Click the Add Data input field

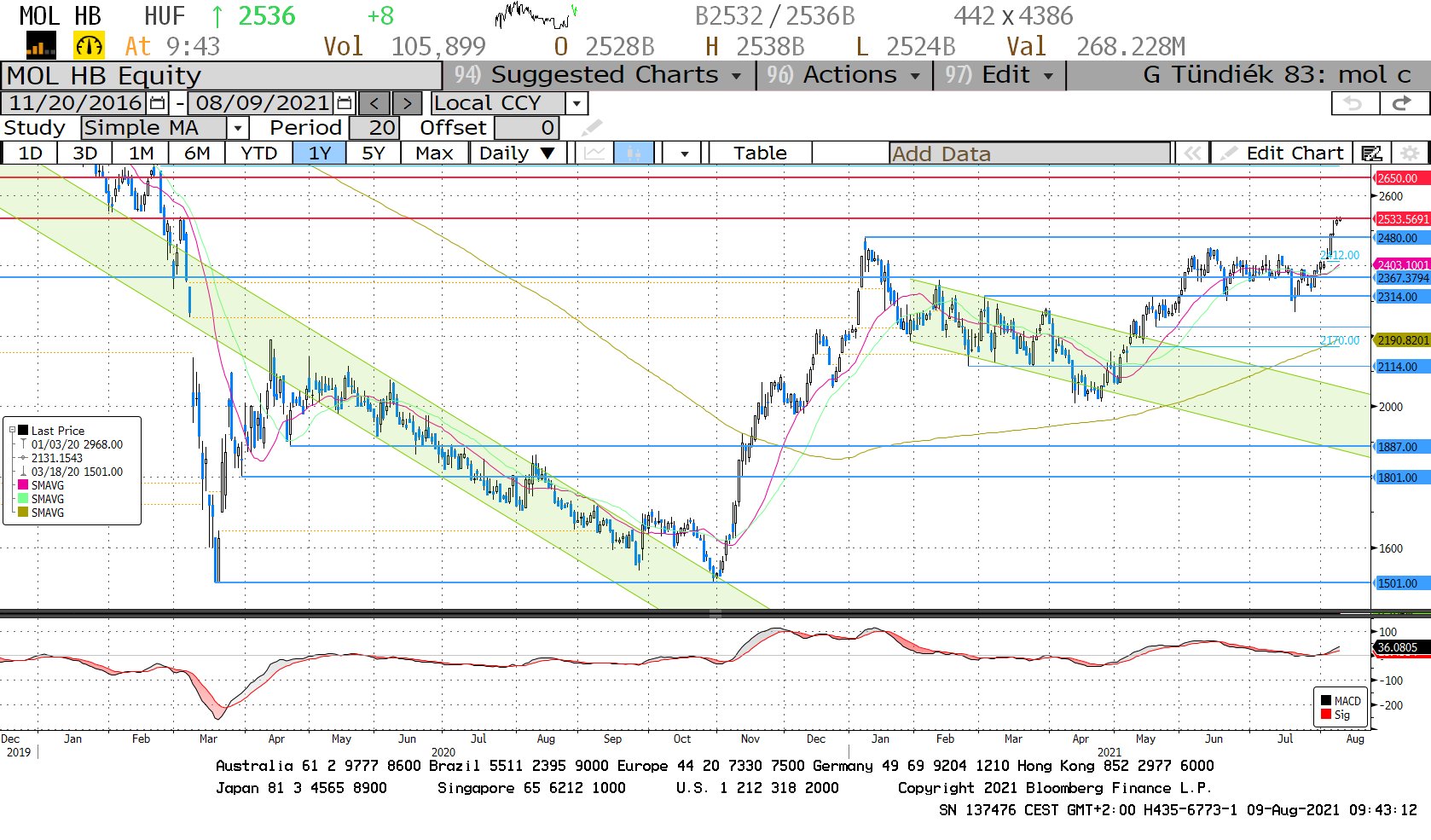click(1029, 154)
